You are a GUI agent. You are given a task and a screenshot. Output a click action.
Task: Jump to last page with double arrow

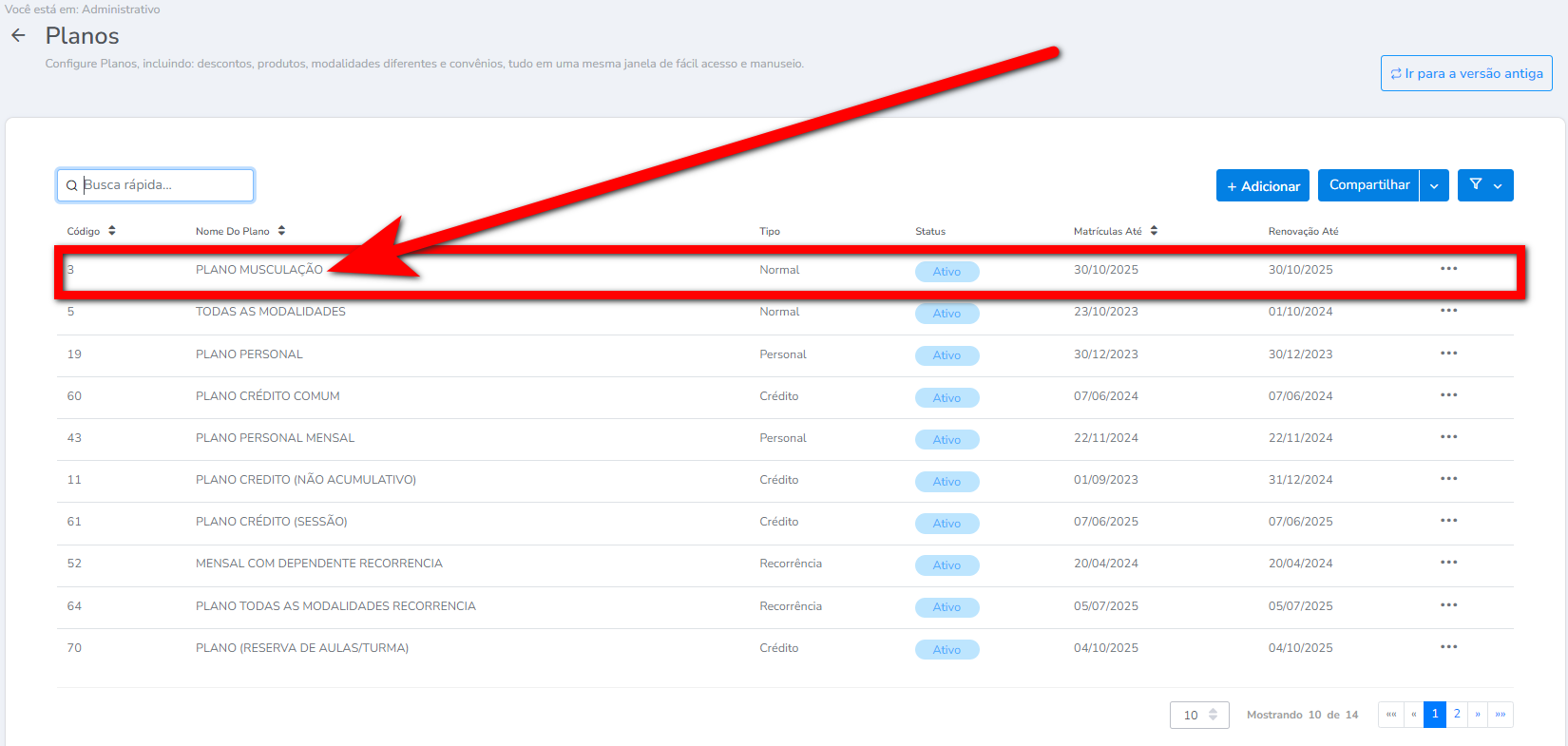click(1501, 714)
